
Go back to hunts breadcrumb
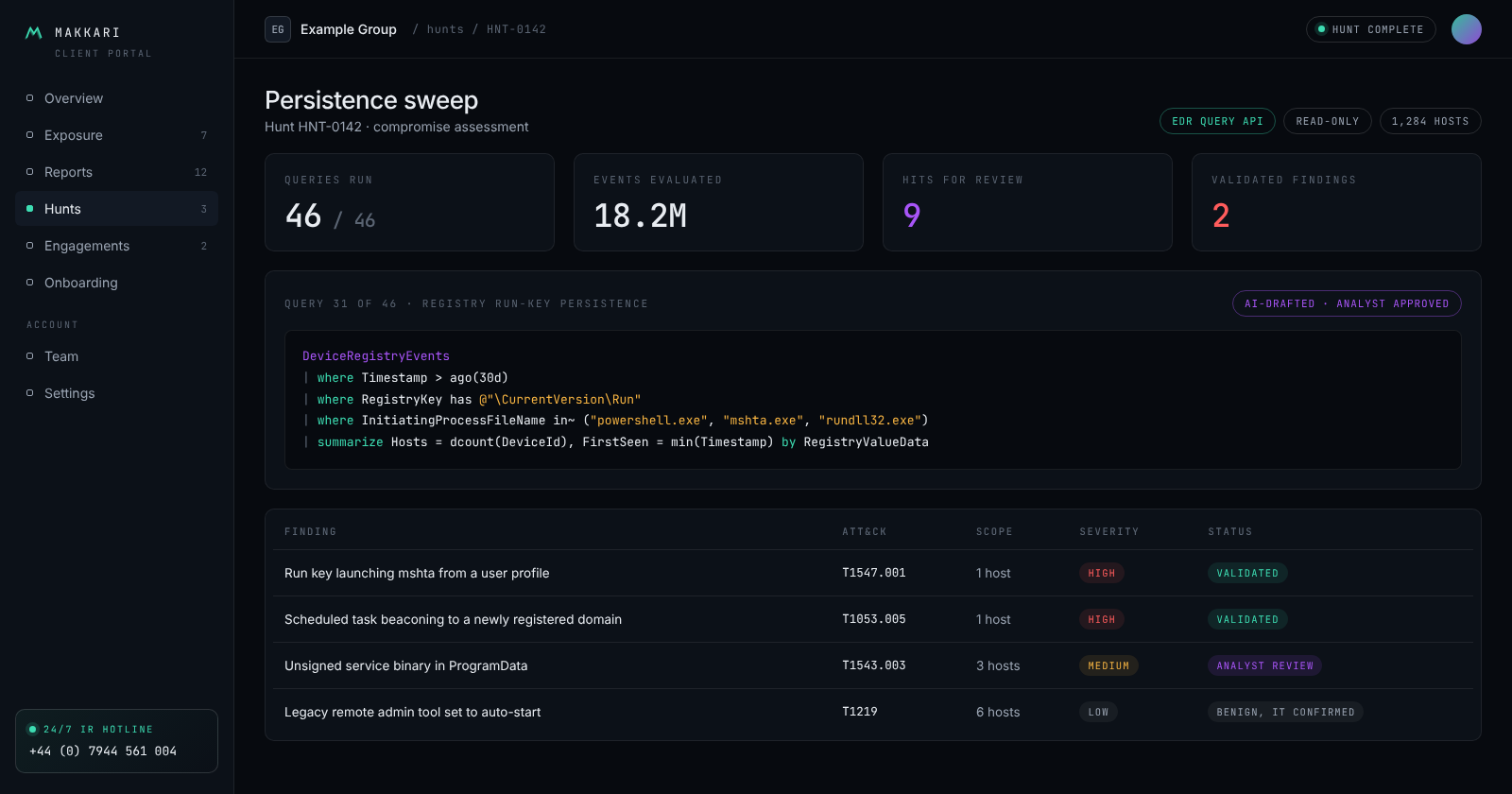pyautogui.click(x=445, y=29)
